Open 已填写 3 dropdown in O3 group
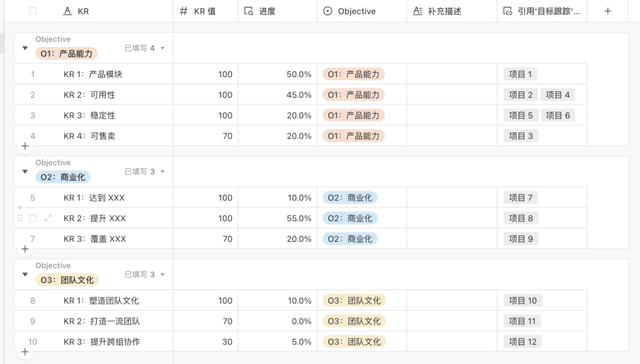Screen dimensions: 640x364 pos(144,274)
